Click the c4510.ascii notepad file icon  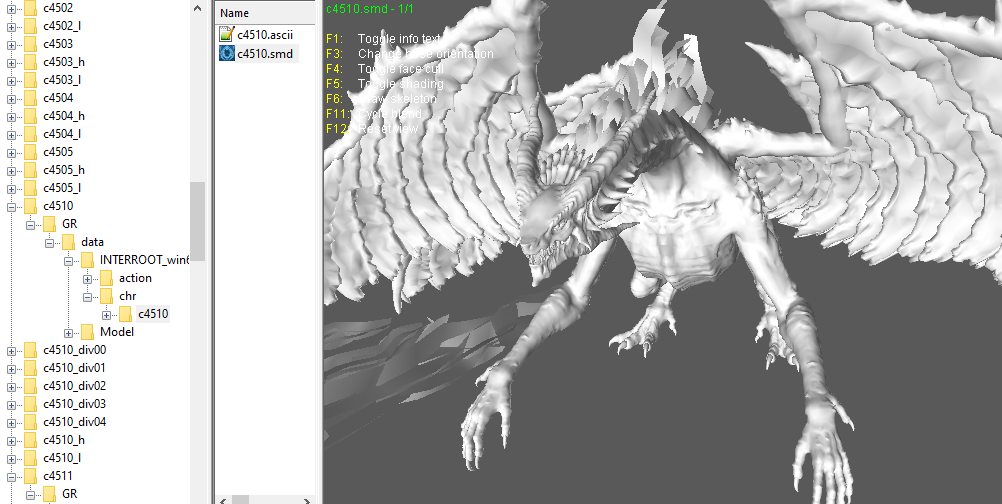[226, 34]
